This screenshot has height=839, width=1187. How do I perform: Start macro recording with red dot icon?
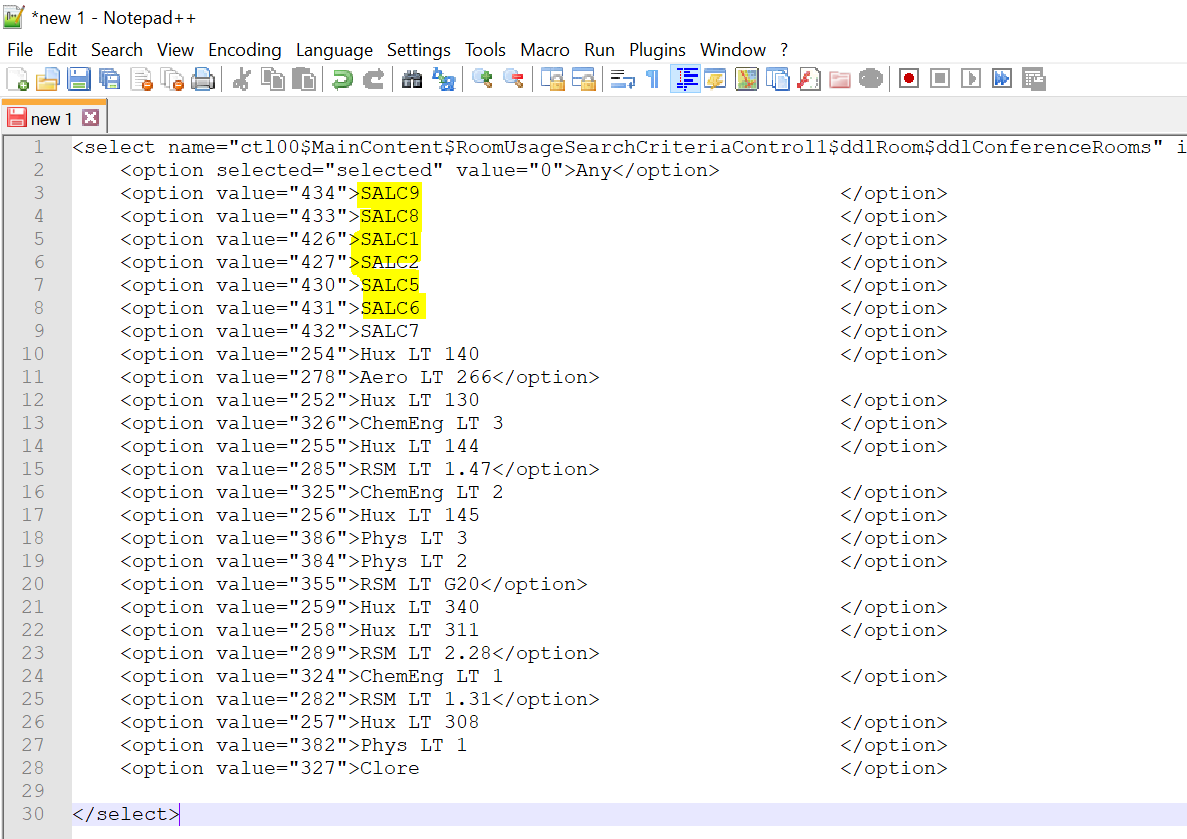tap(908, 79)
